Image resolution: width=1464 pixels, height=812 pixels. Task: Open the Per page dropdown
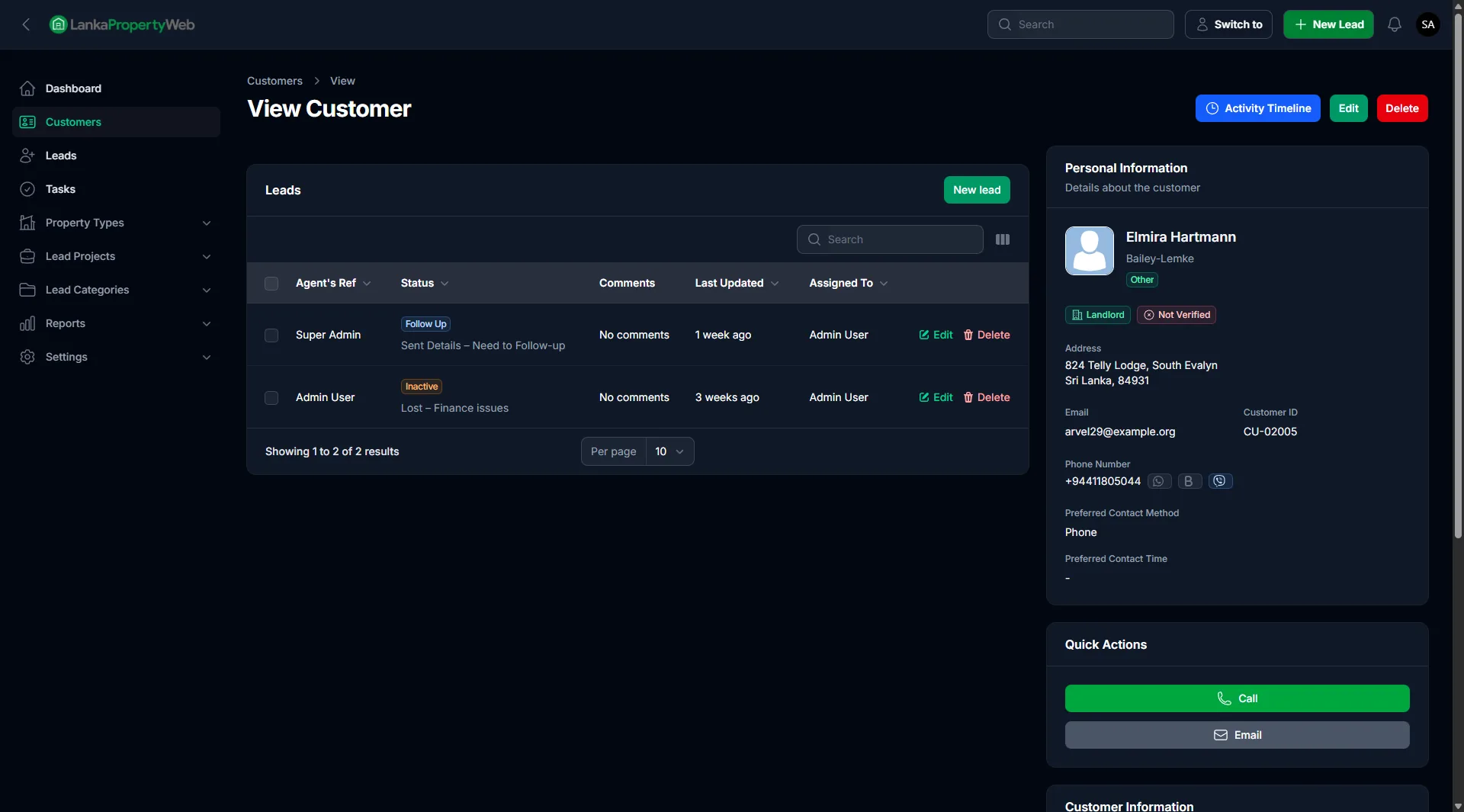tap(669, 451)
